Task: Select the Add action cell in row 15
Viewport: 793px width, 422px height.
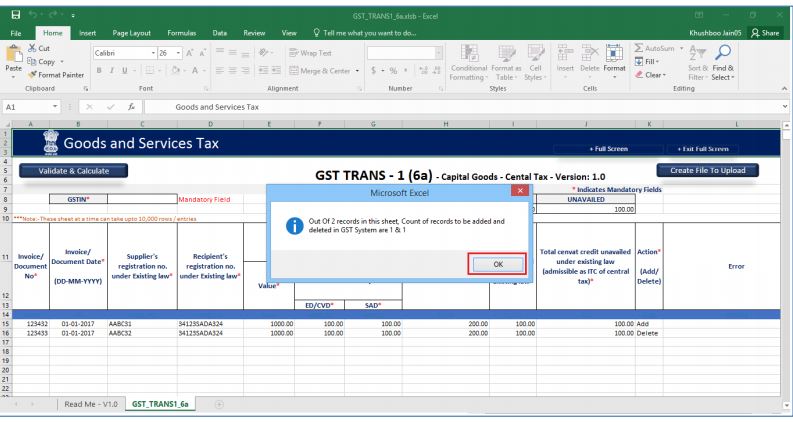Action: [x=649, y=324]
